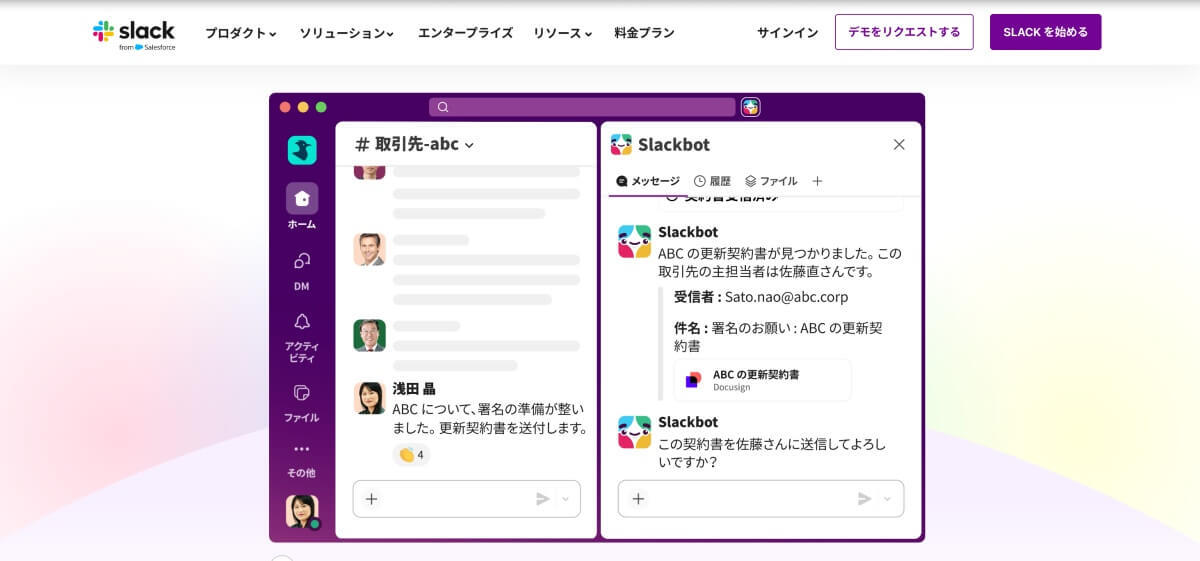Open the プロダクト dropdown menu
1200x561 pixels.
pyautogui.click(x=241, y=33)
